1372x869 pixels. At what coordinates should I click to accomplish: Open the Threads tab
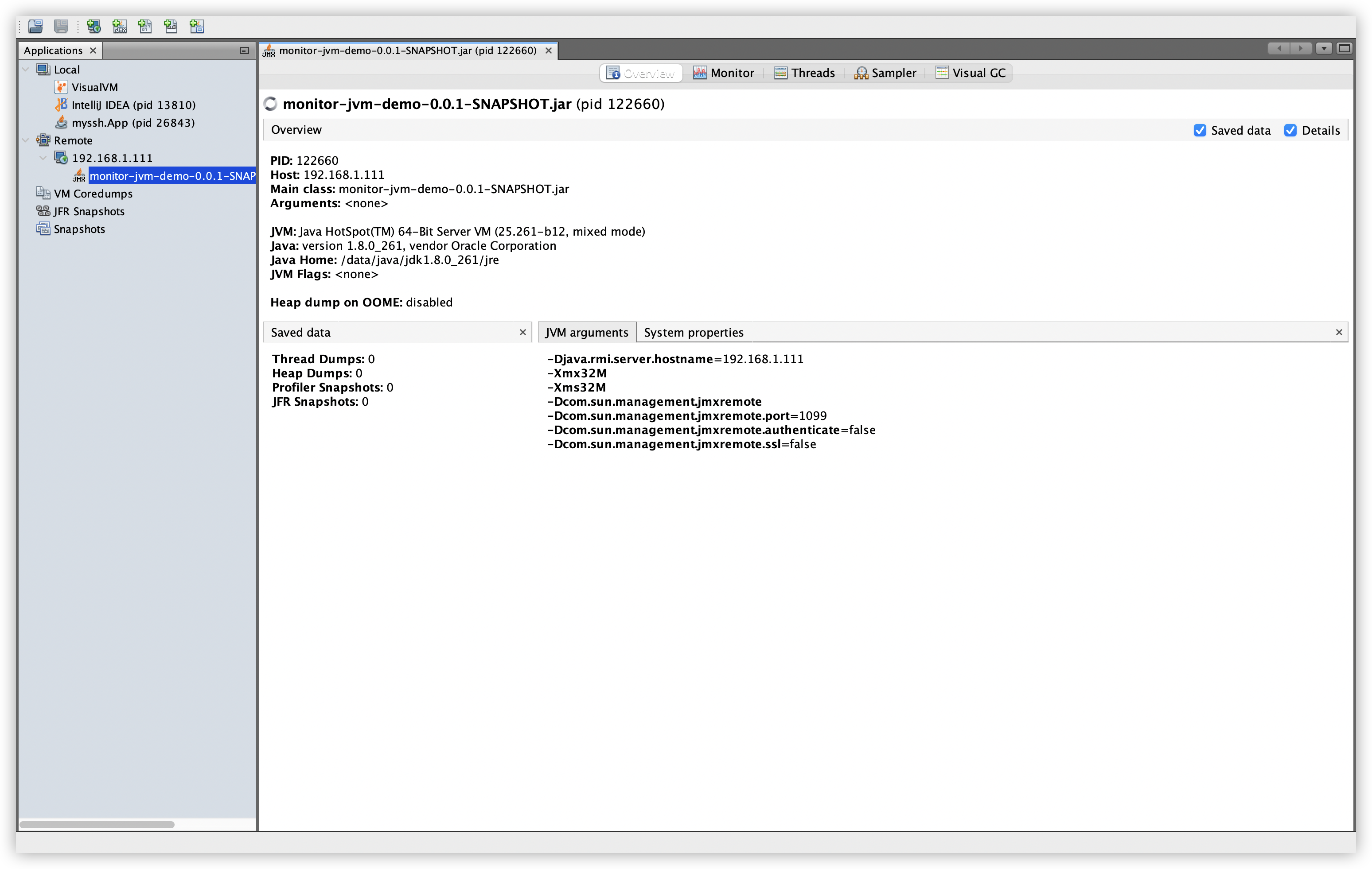tap(804, 73)
